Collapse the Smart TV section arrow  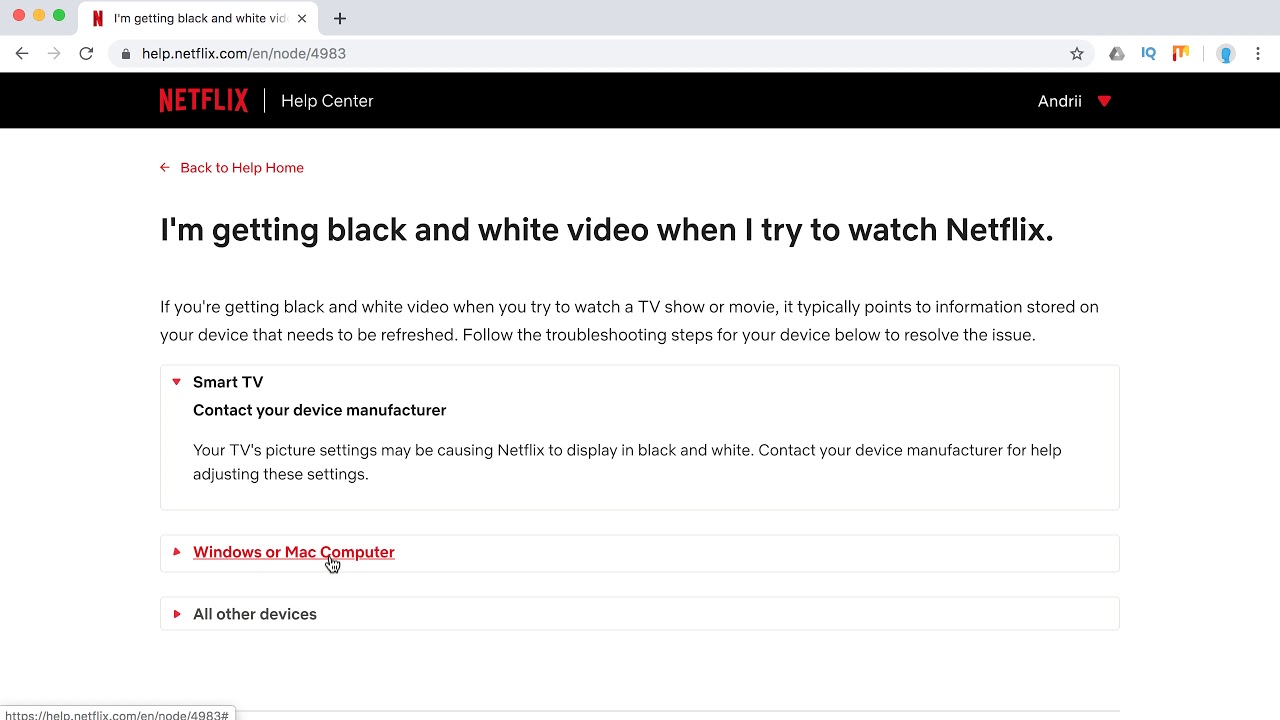[x=176, y=382]
